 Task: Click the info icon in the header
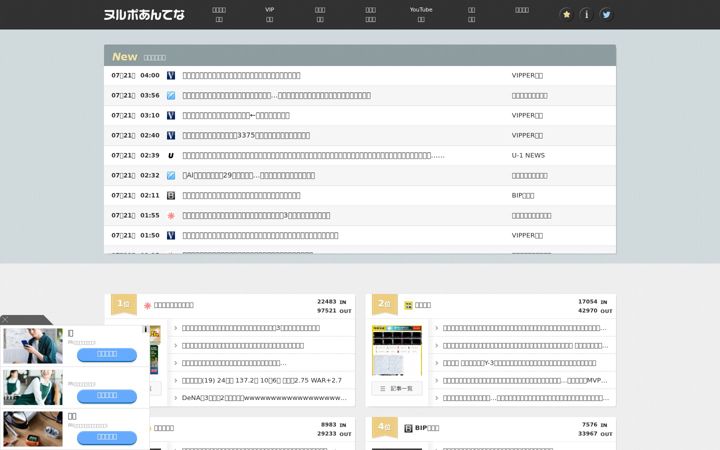pyautogui.click(x=586, y=15)
